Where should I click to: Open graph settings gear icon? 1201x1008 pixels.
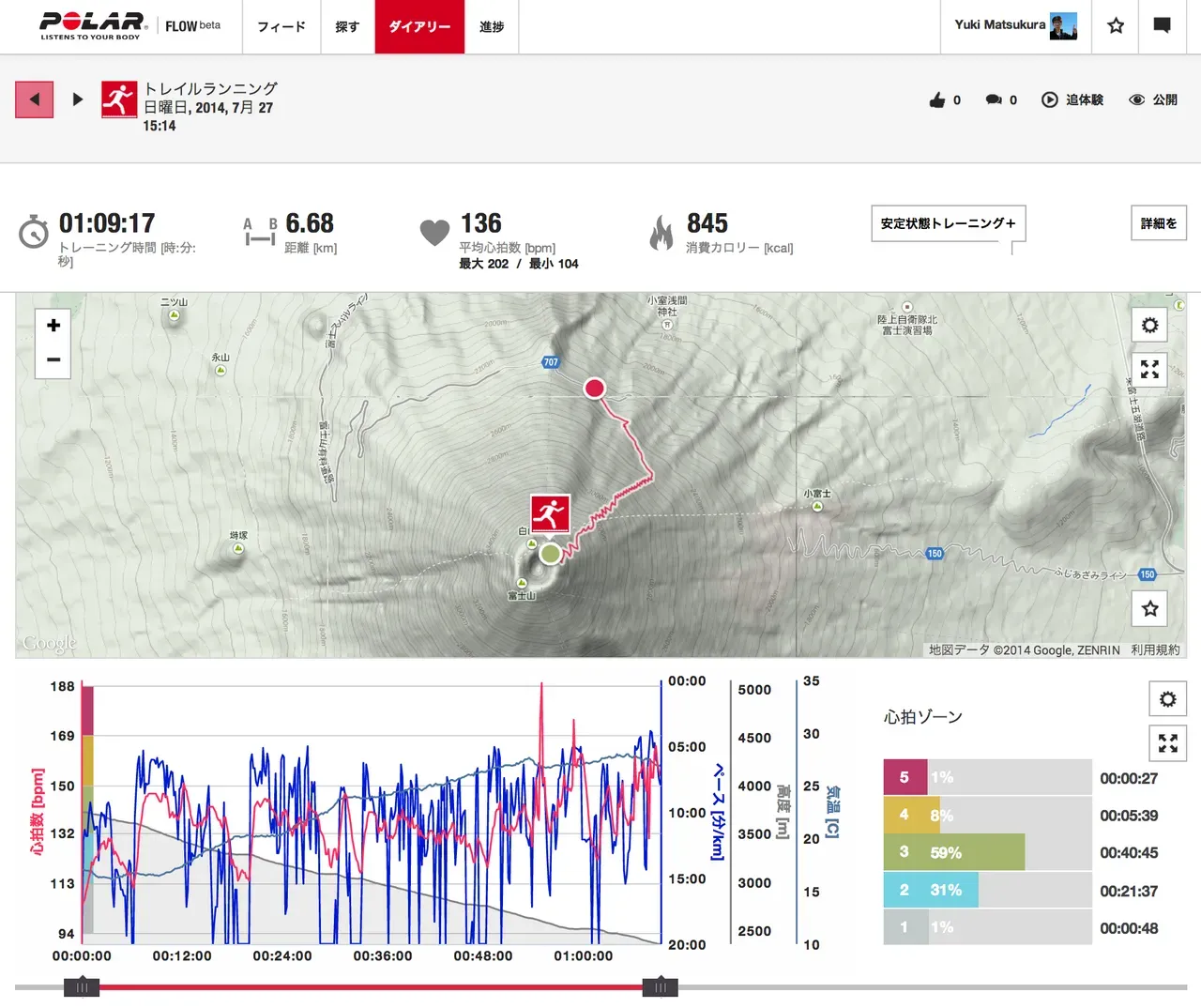tap(1167, 699)
